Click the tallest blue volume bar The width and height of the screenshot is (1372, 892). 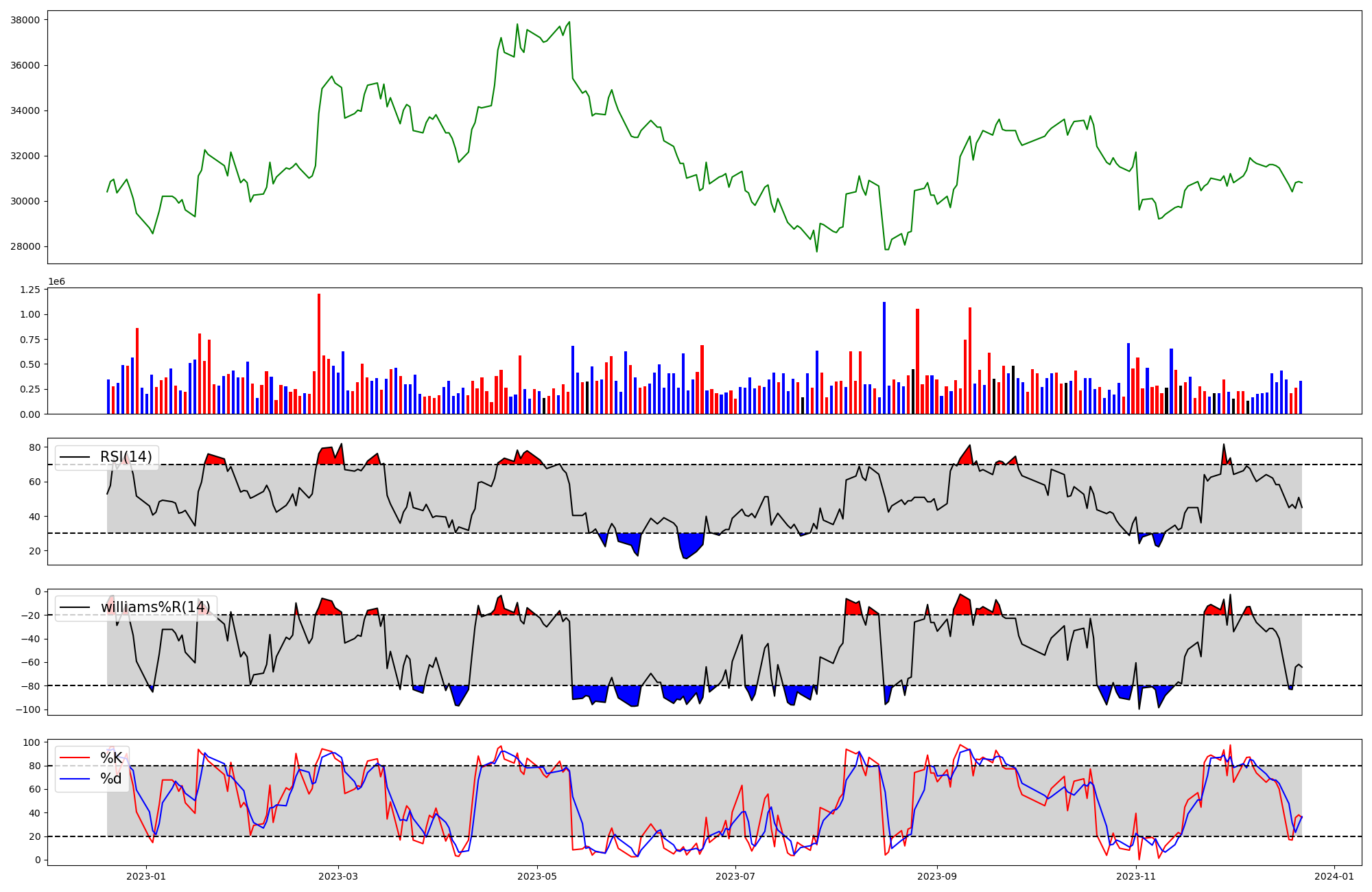point(884,357)
